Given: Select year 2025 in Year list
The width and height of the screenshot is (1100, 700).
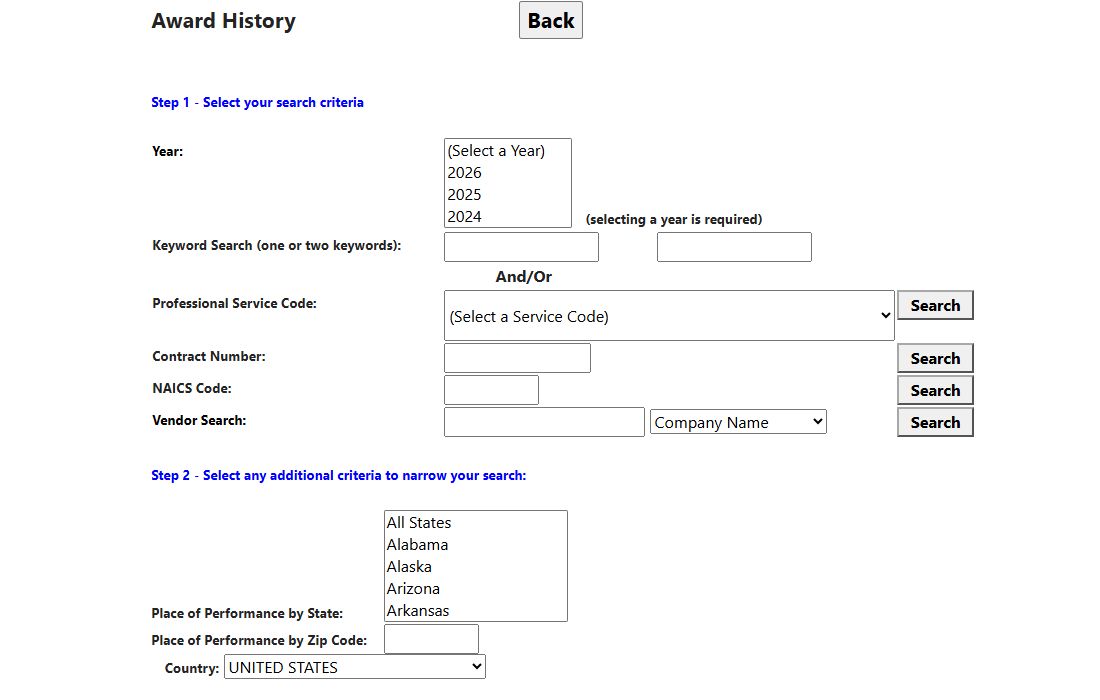Looking at the screenshot, I should (x=508, y=194).
